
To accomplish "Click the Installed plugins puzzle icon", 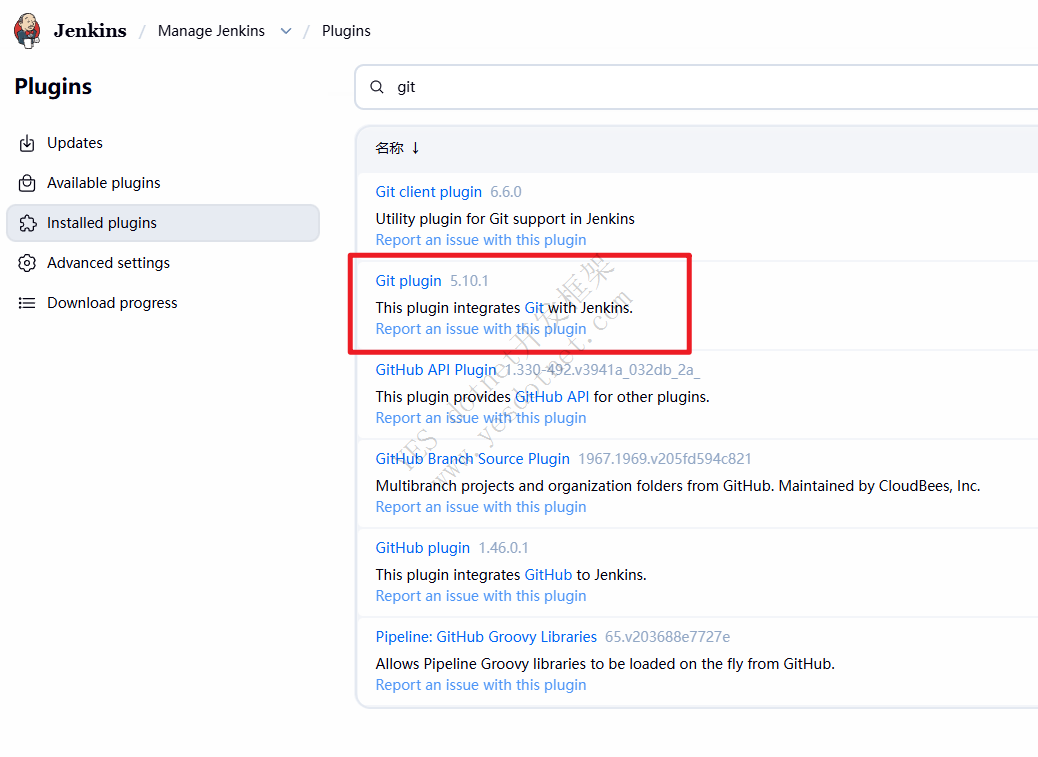I will coord(27,223).
